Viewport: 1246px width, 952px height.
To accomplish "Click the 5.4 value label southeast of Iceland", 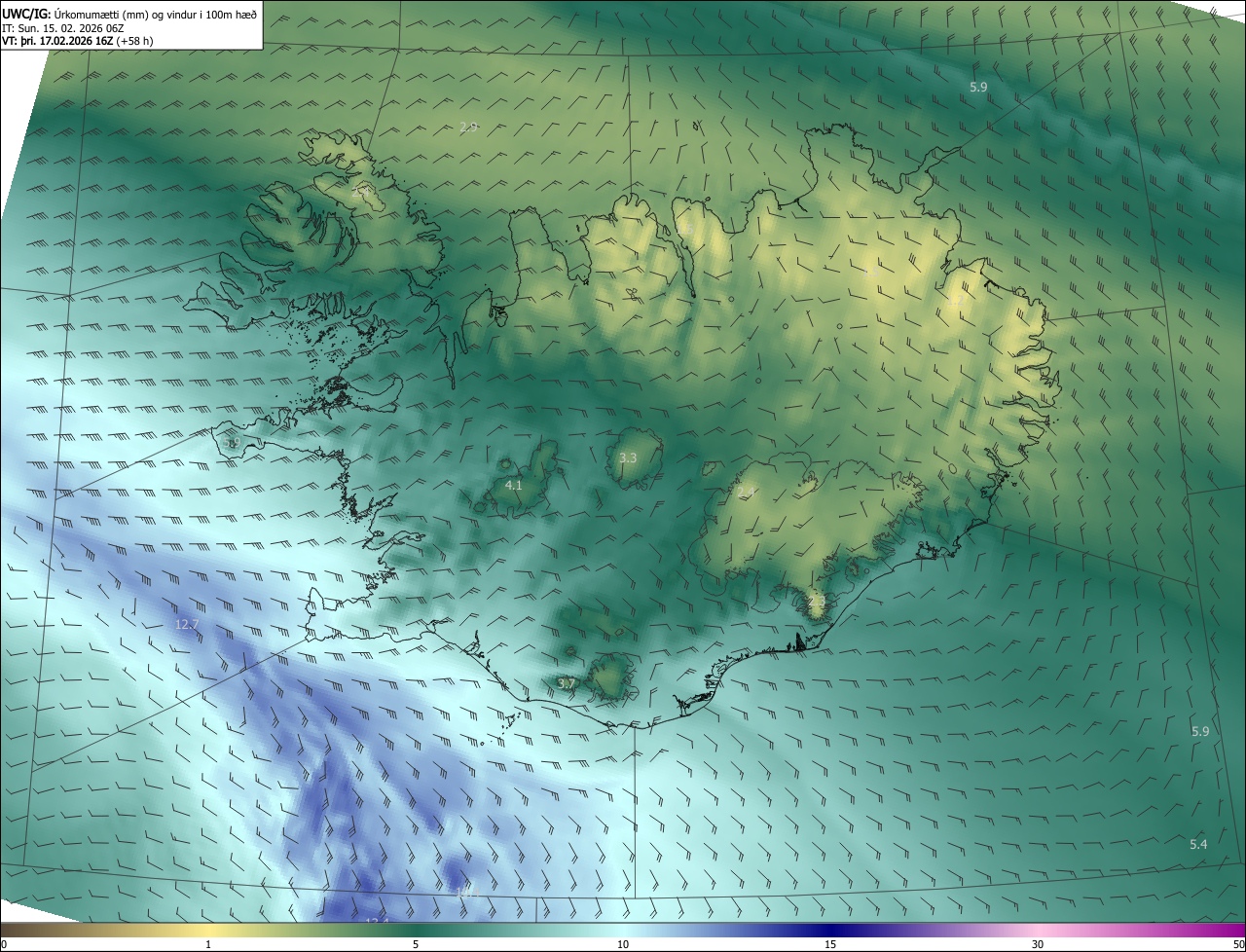I will 1198,844.
